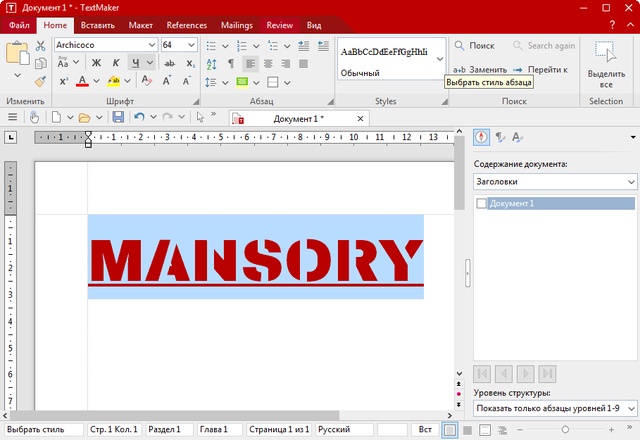The image size is (640, 440).
Task: Select the navigator compass icon in sidebar
Action: click(481, 137)
